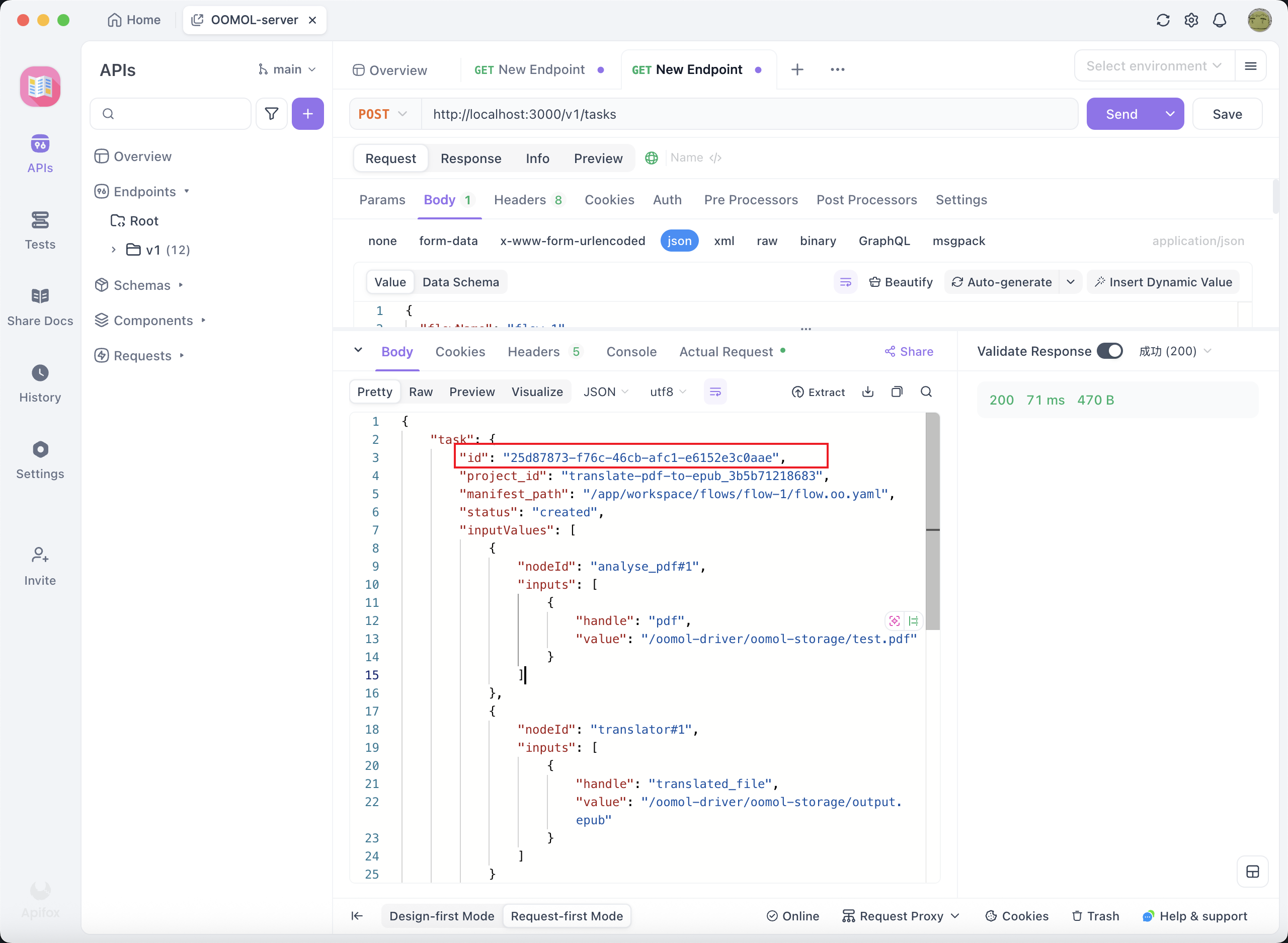The width and height of the screenshot is (1288, 943).
Task: Select the xml body type
Action: point(723,241)
